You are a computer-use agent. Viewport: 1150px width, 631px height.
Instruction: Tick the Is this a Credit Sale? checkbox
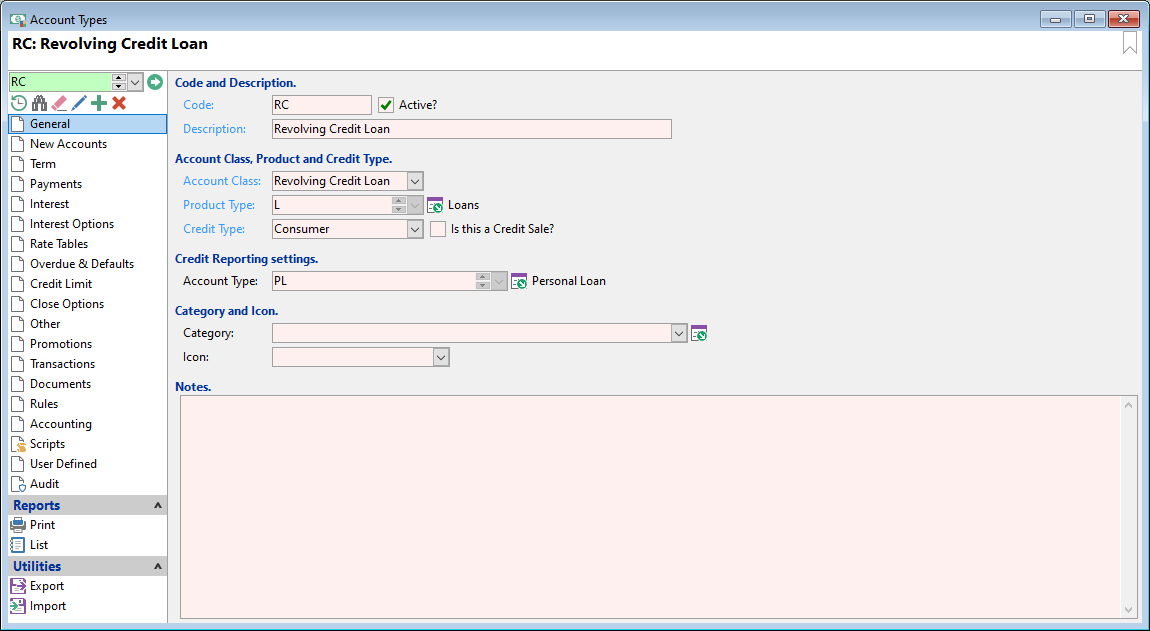(438, 229)
